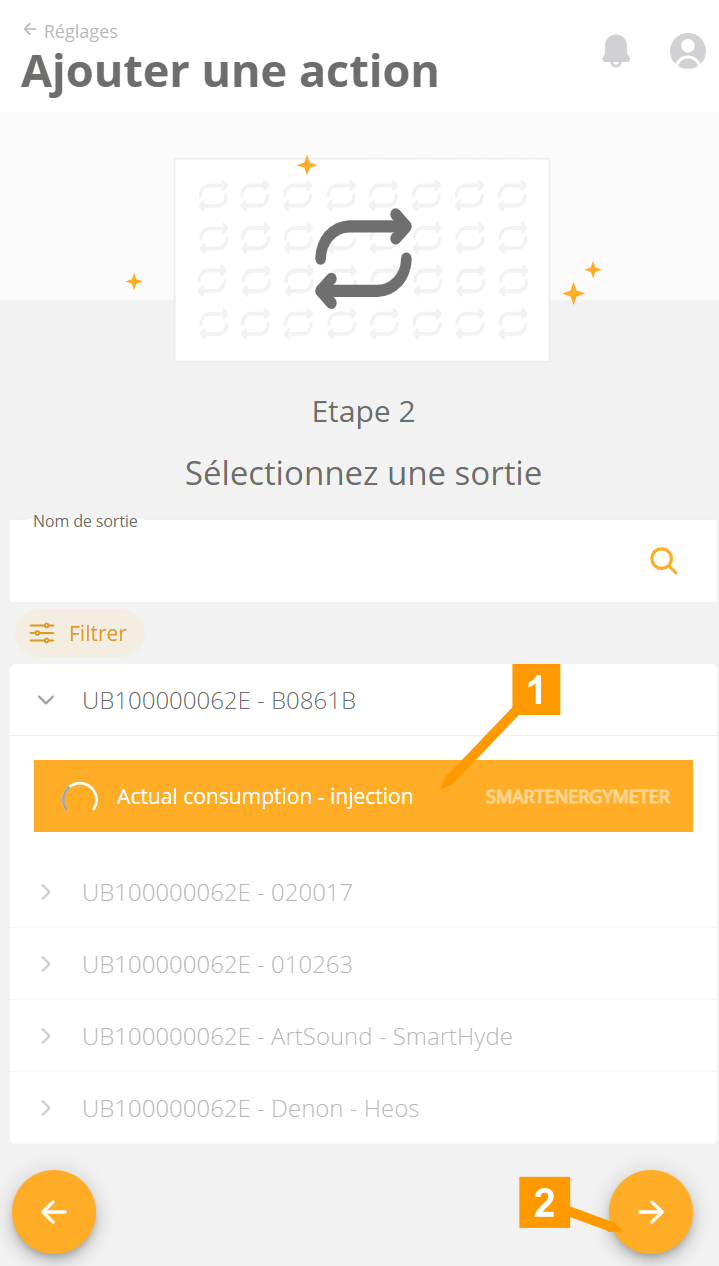719x1266 pixels.
Task: Click the UB100000062E - Denon - Heos row
Action: point(250,1108)
